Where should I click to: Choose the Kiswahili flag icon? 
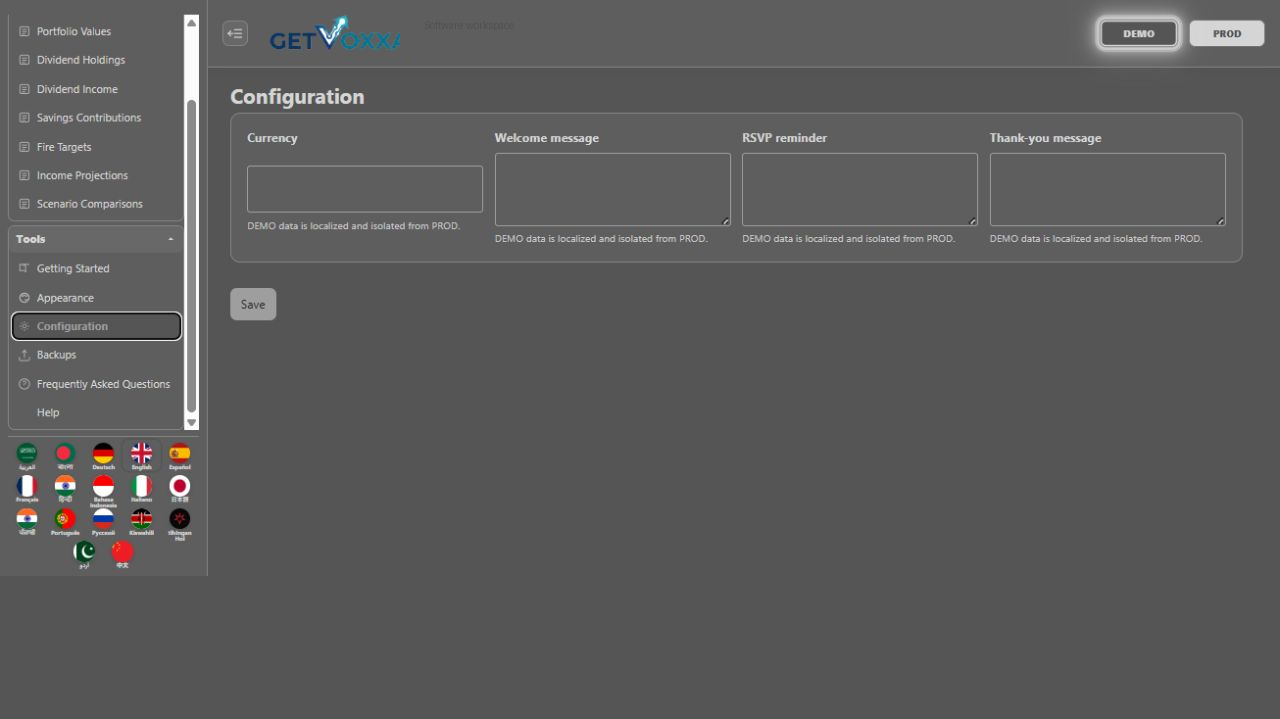click(141, 522)
